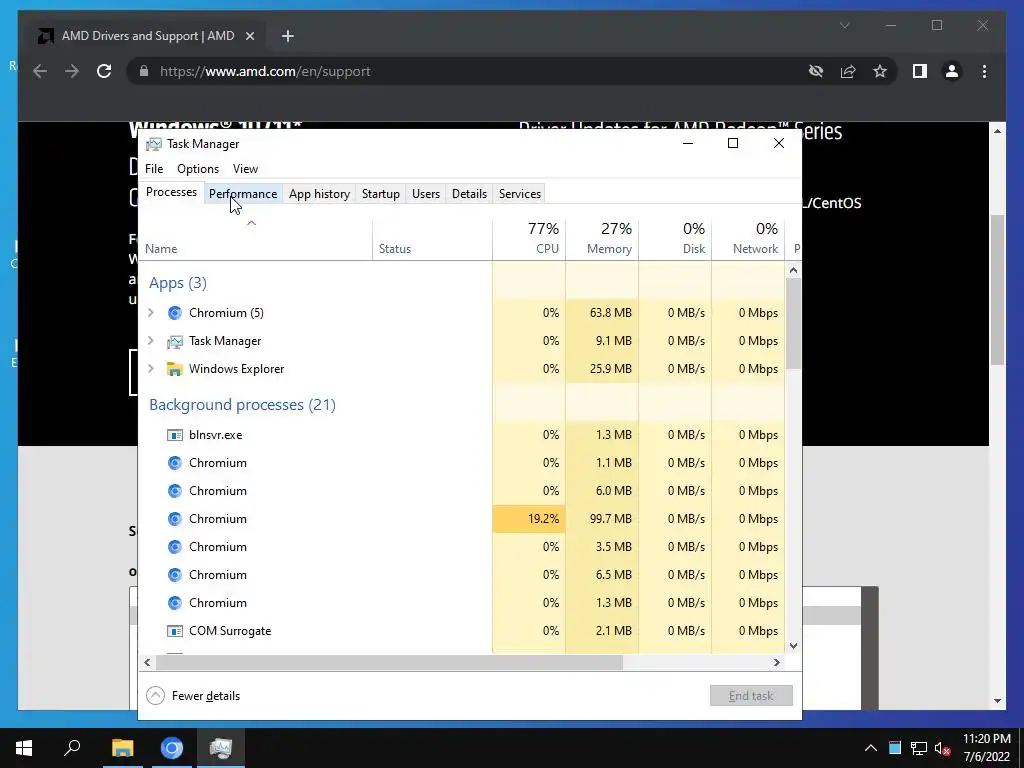Screen dimensions: 1024x768
Task: Open the tab search chevron in browser
Action: pos(844,25)
